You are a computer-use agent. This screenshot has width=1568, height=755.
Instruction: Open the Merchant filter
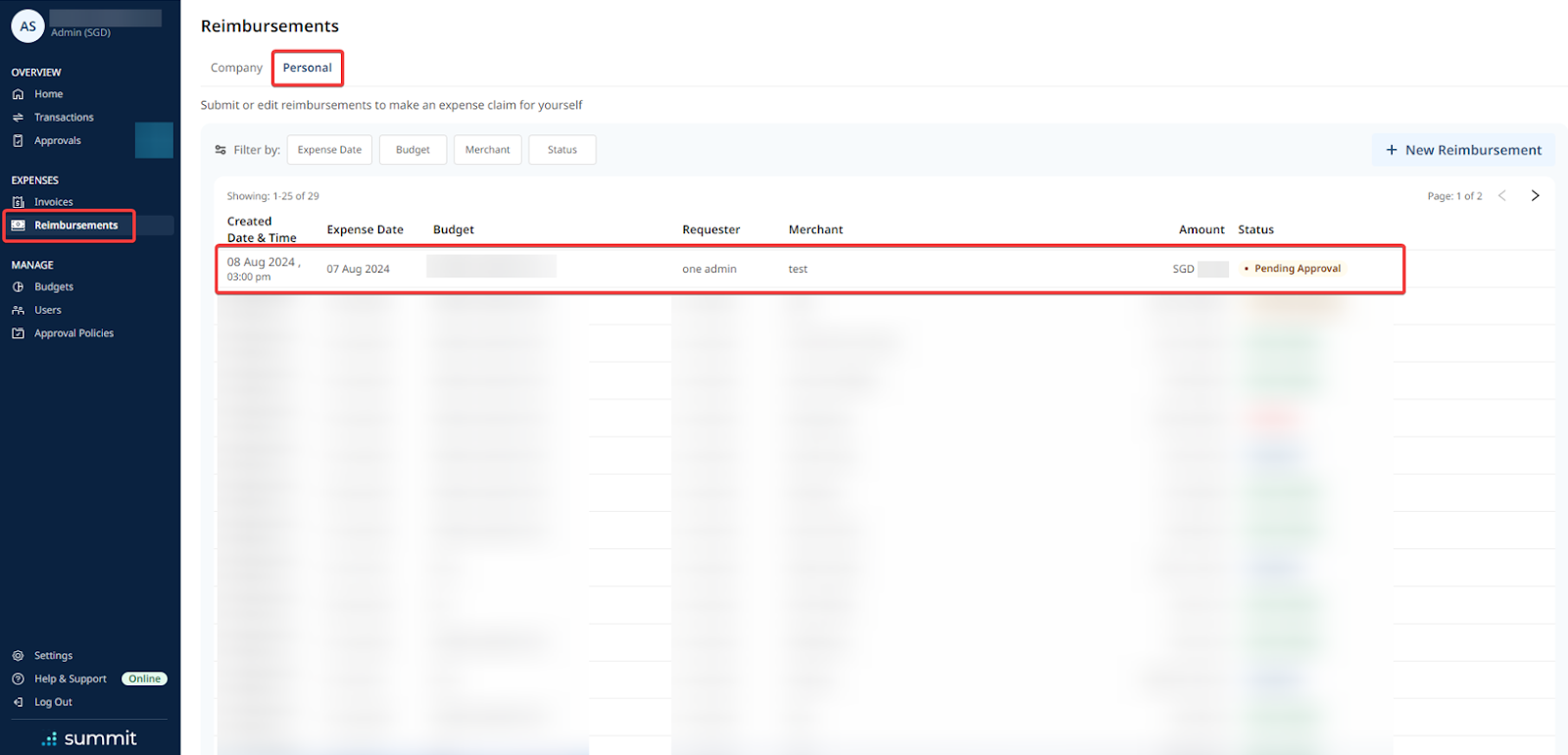(x=487, y=150)
